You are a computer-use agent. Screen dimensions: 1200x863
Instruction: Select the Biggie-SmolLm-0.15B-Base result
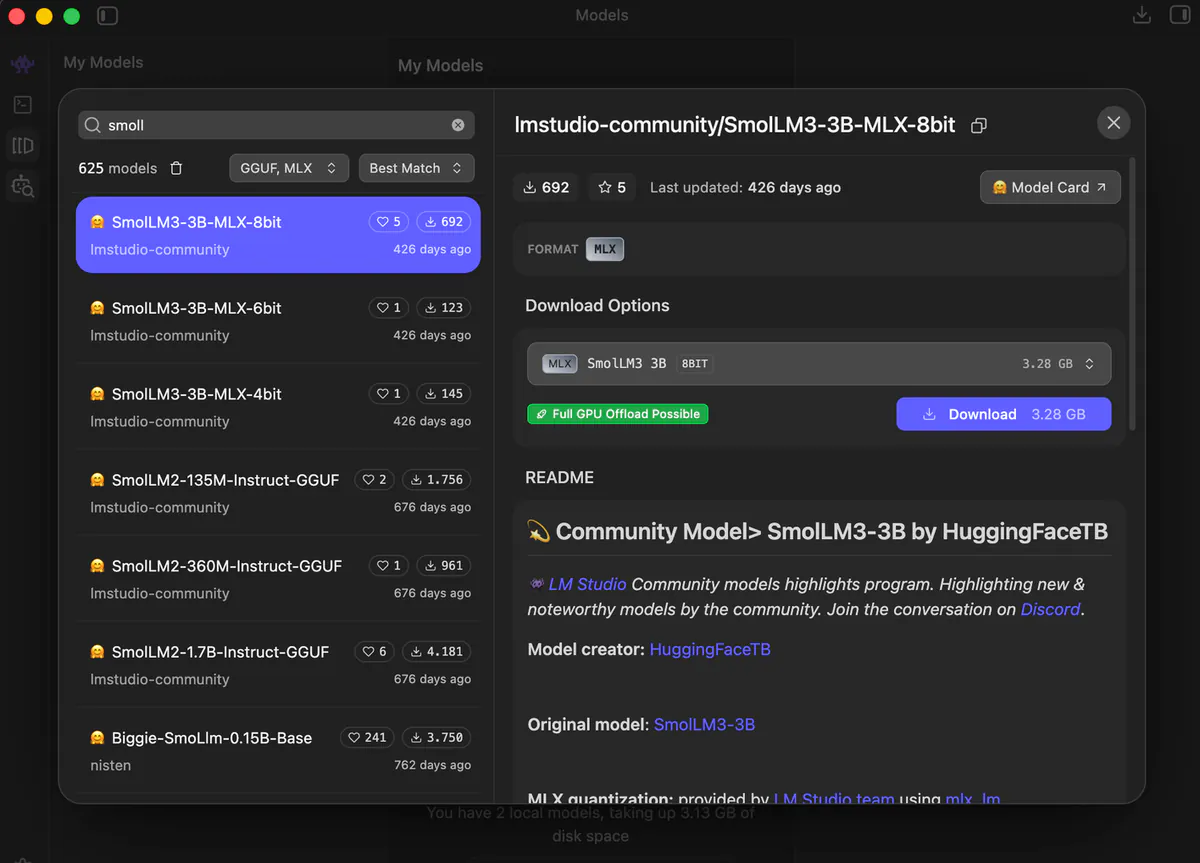click(x=278, y=751)
